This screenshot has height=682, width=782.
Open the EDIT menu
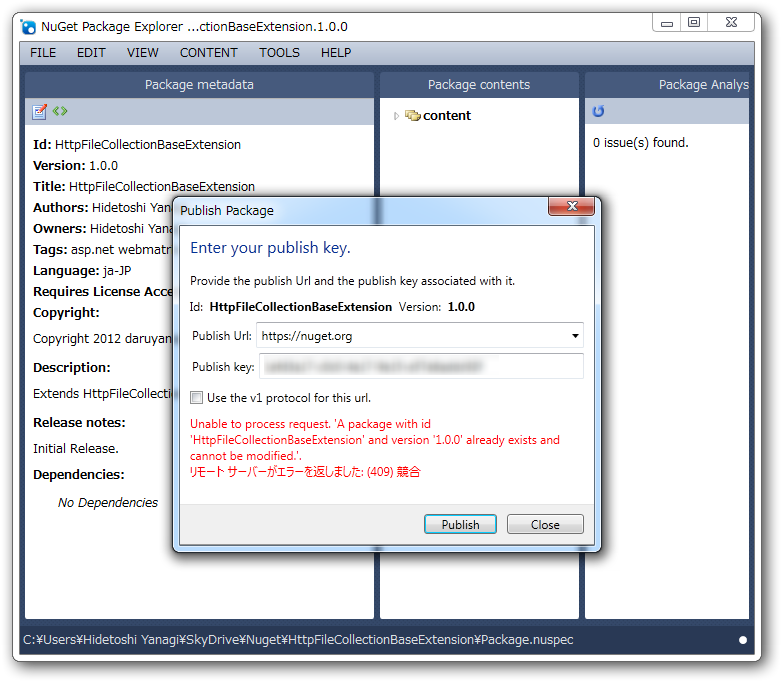point(91,53)
